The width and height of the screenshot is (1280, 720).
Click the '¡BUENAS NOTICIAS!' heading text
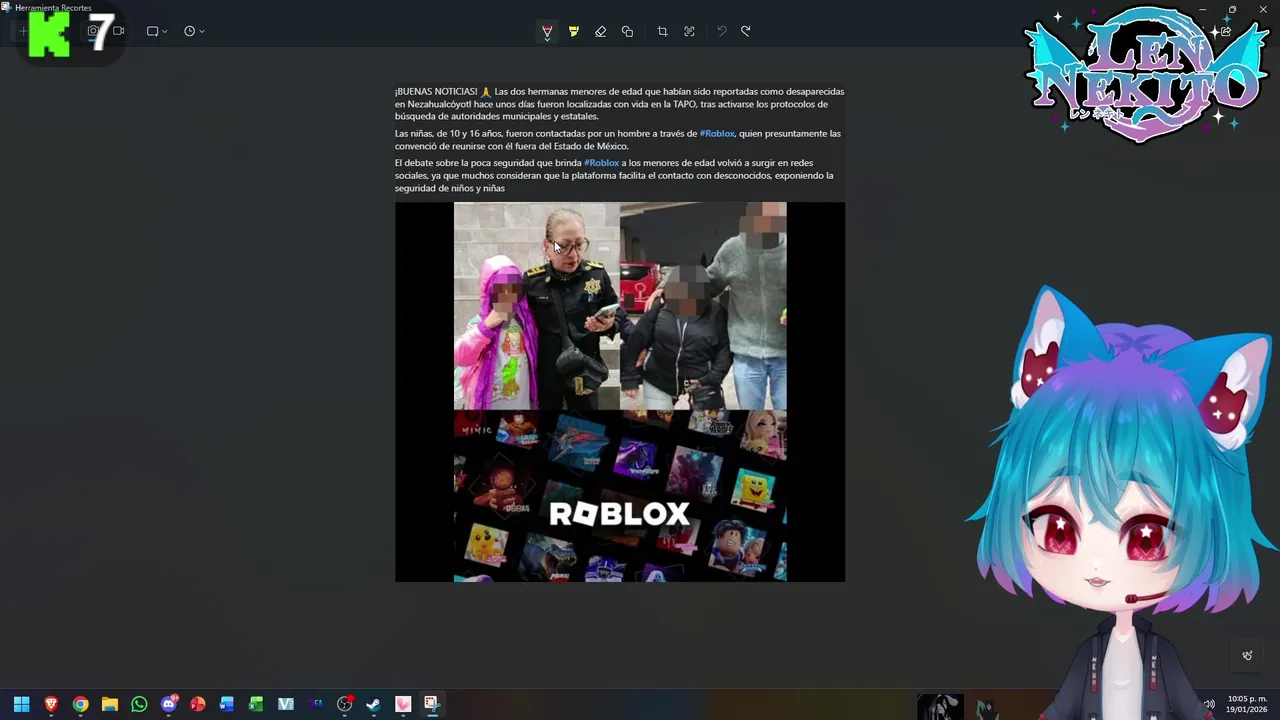tap(436, 91)
